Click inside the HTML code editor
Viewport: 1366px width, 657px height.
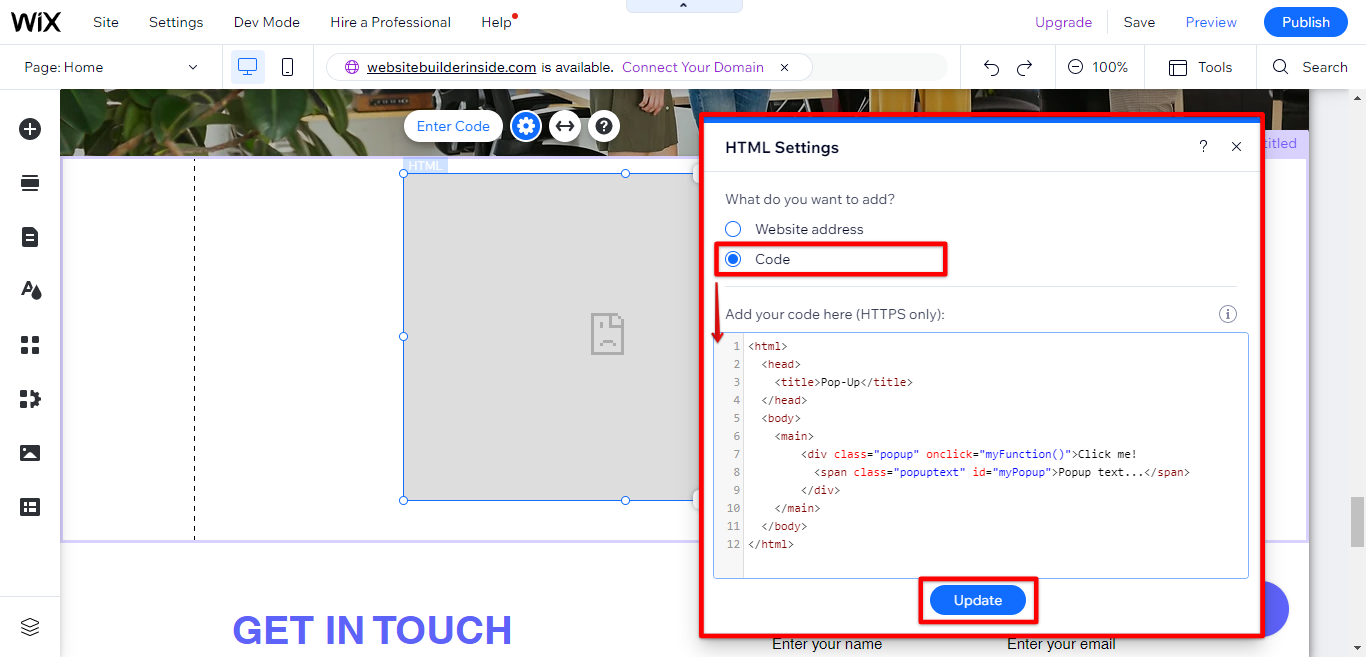pyautogui.click(x=980, y=455)
